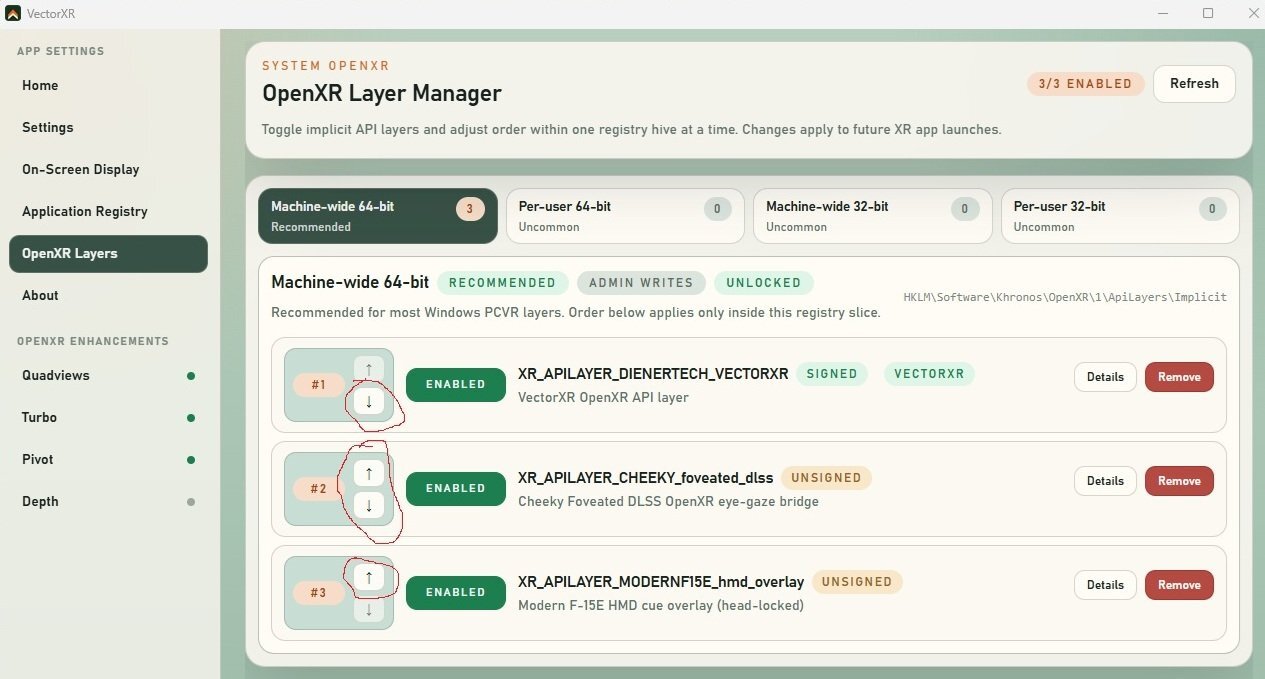Show Details of MODERNF15E_hmd_overlay layer
Screen dimensions: 1265x679
tap(1105, 585)
